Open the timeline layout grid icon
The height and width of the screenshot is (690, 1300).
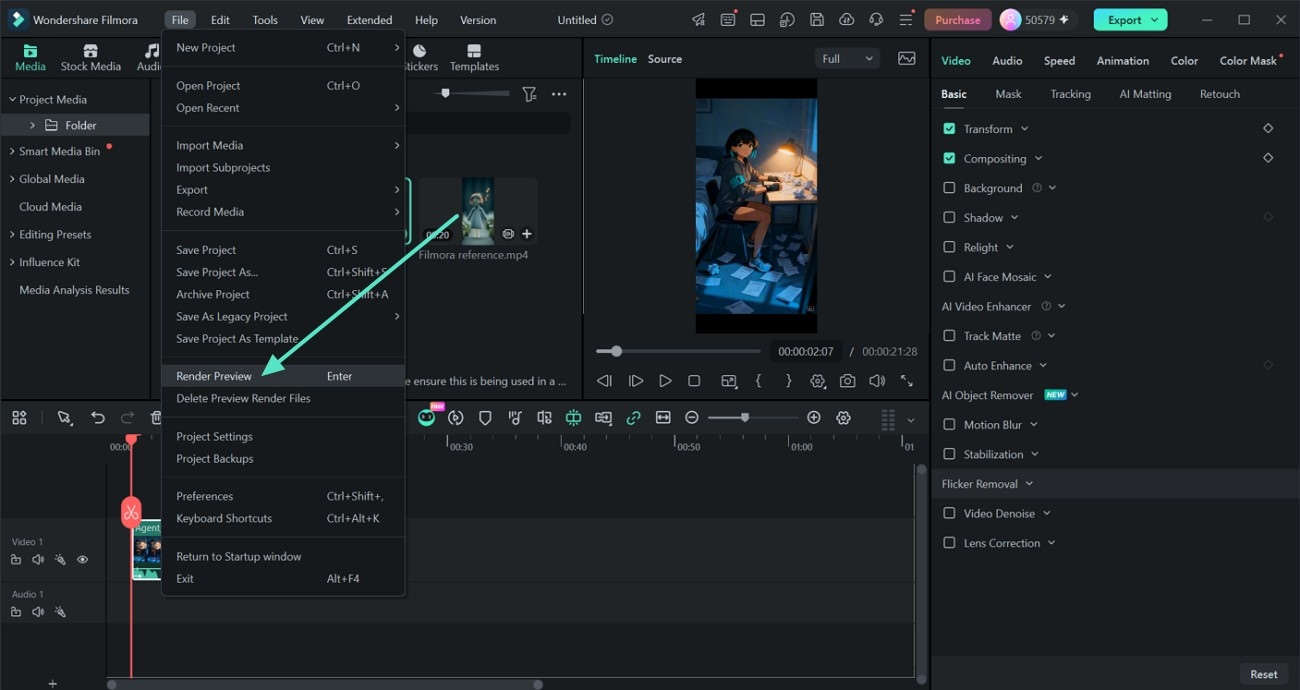(19, 418)
